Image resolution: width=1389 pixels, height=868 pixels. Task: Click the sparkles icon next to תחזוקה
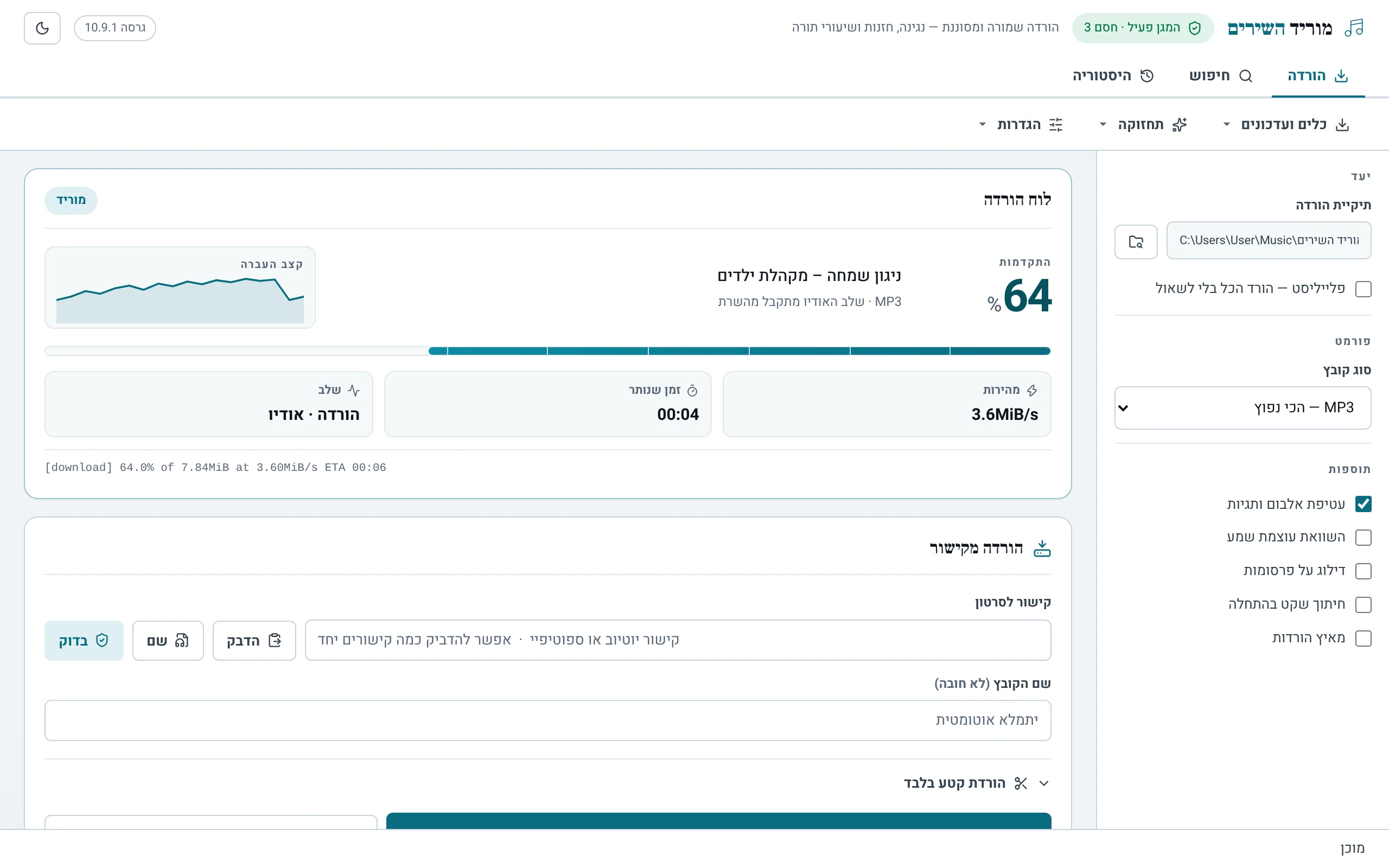point(1180,125)
